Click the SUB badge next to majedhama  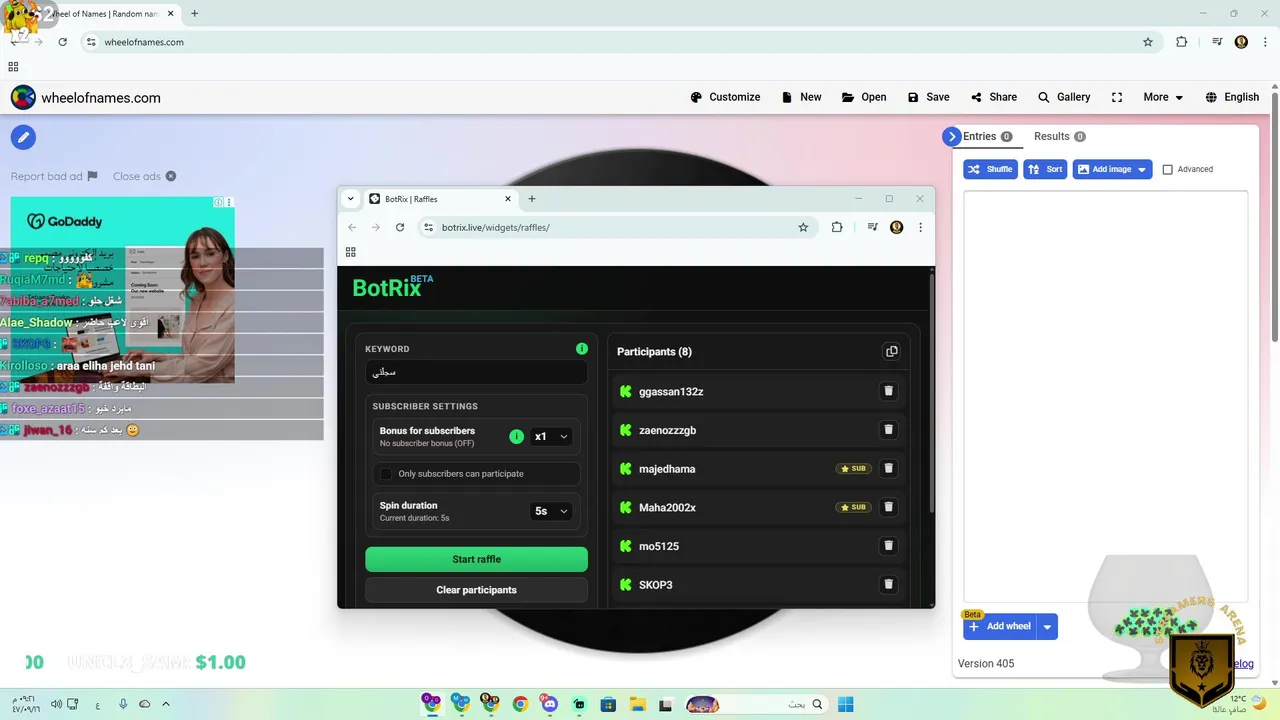point(853,468)
